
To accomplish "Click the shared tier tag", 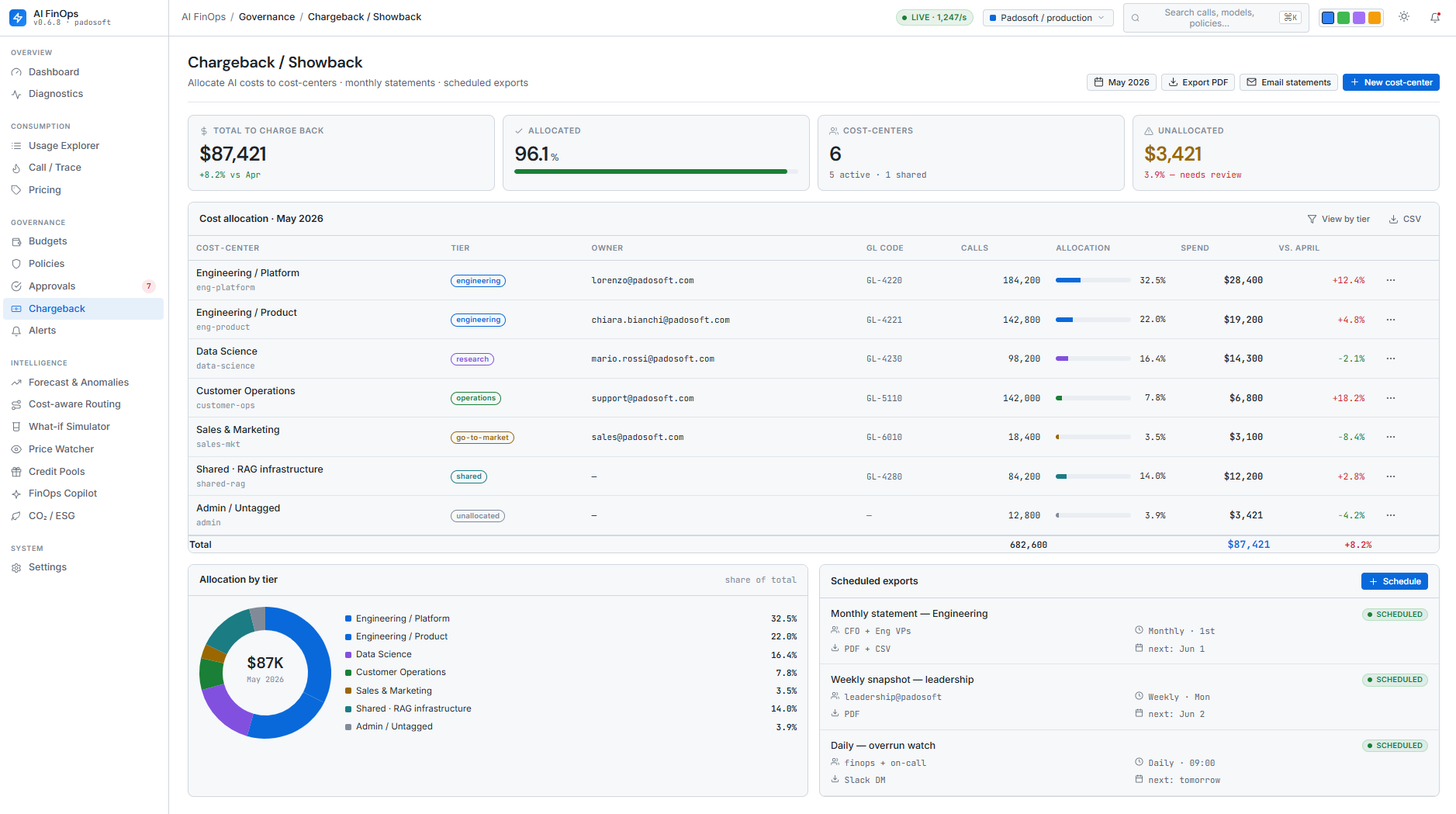I will tap(469, 476).
